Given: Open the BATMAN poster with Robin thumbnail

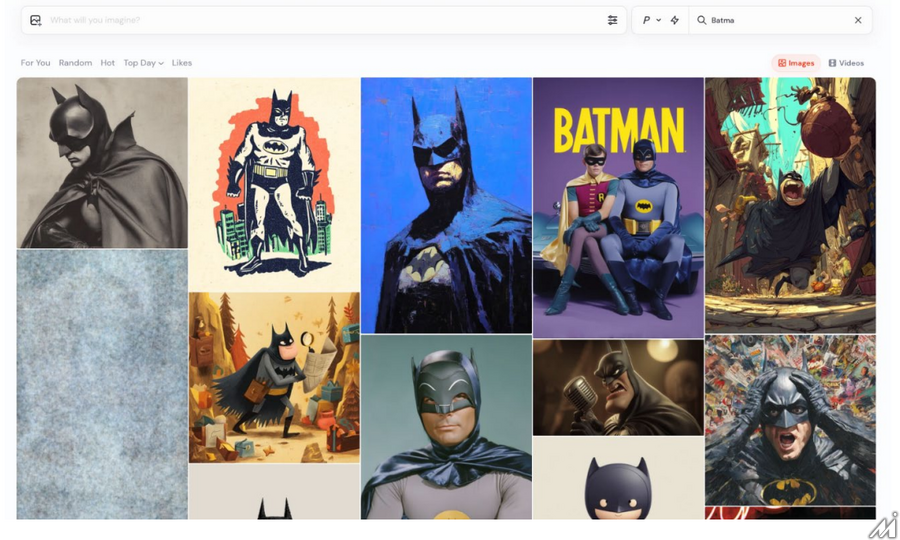Looking at the screenshot, I should (x=618, y=208).
